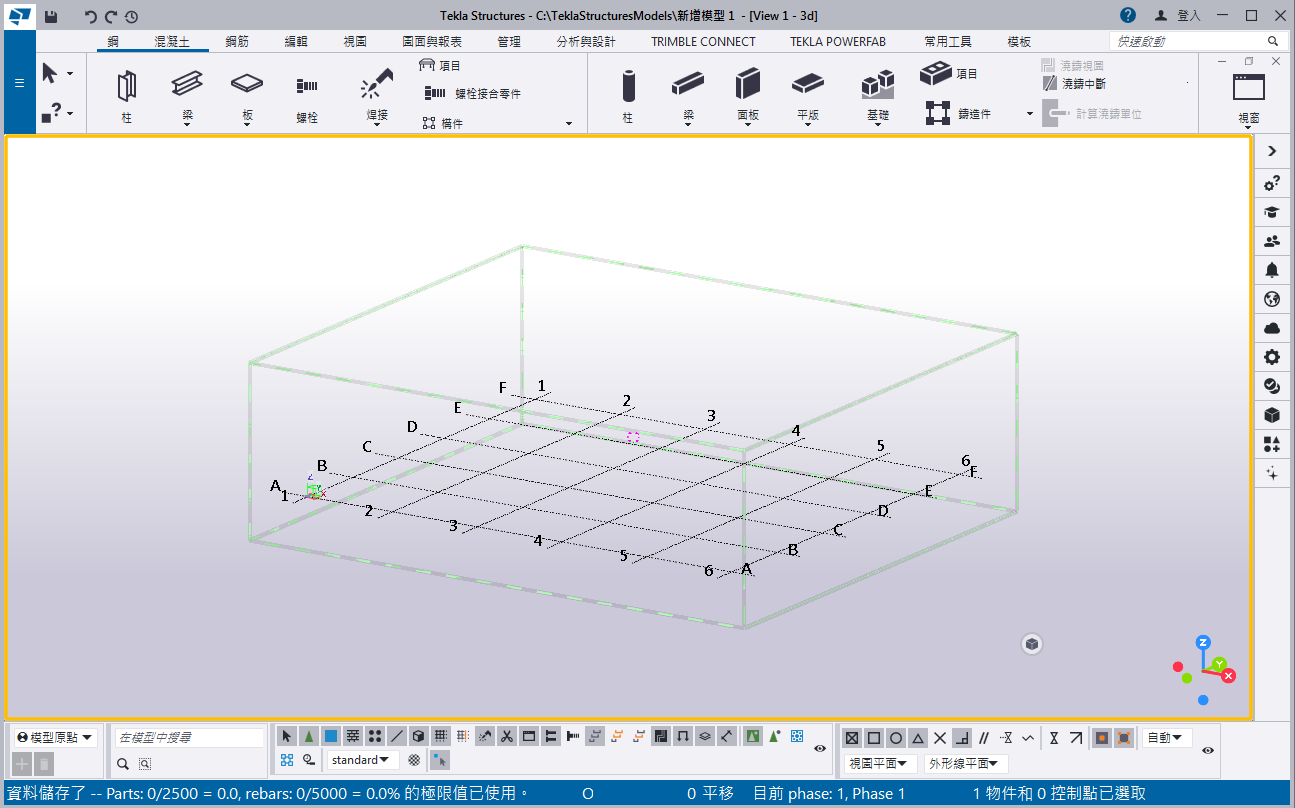The image size is (1295, 808).
Task: Choose the bolt (螺栓) tool
Action: pyautogui.click(x=307, y=87)
